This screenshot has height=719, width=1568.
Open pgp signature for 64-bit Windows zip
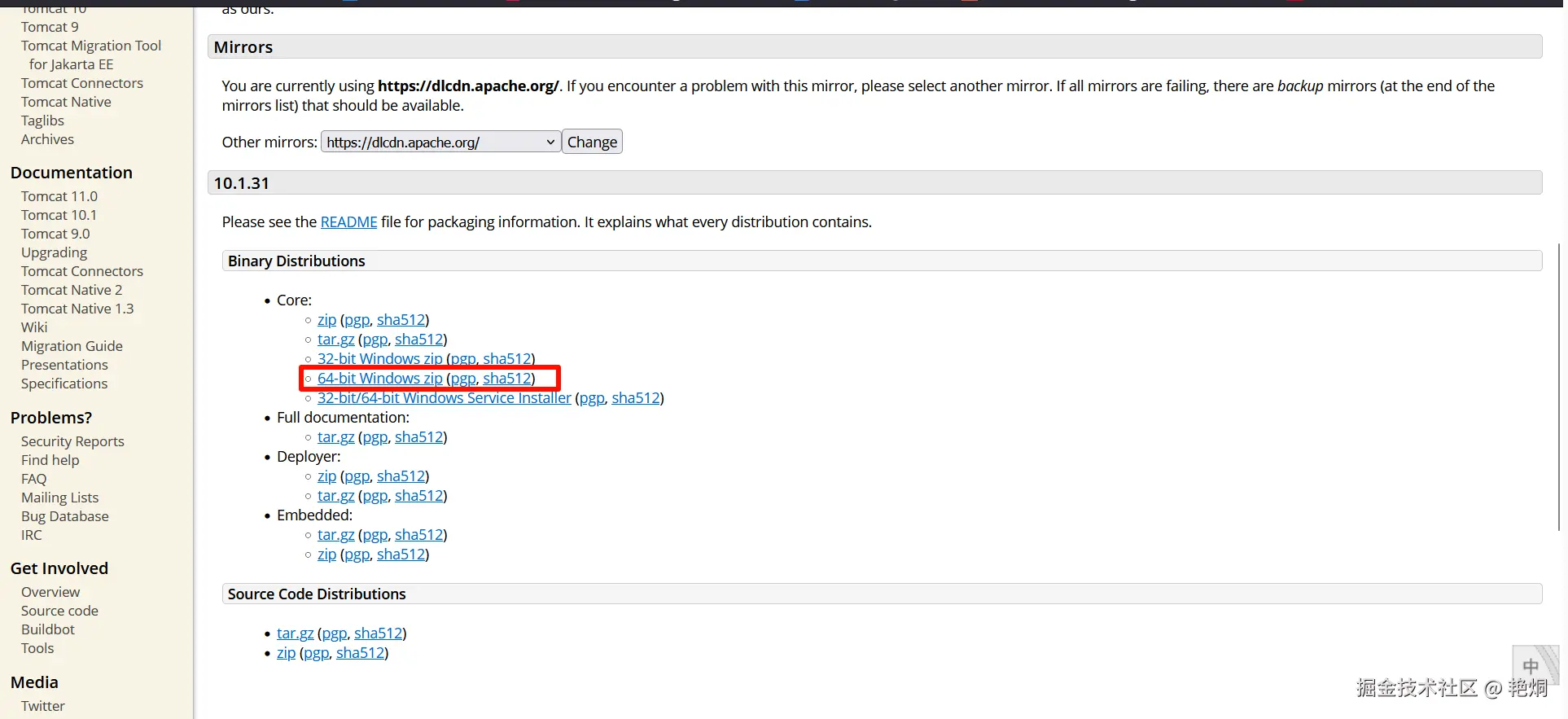[463, 379]
